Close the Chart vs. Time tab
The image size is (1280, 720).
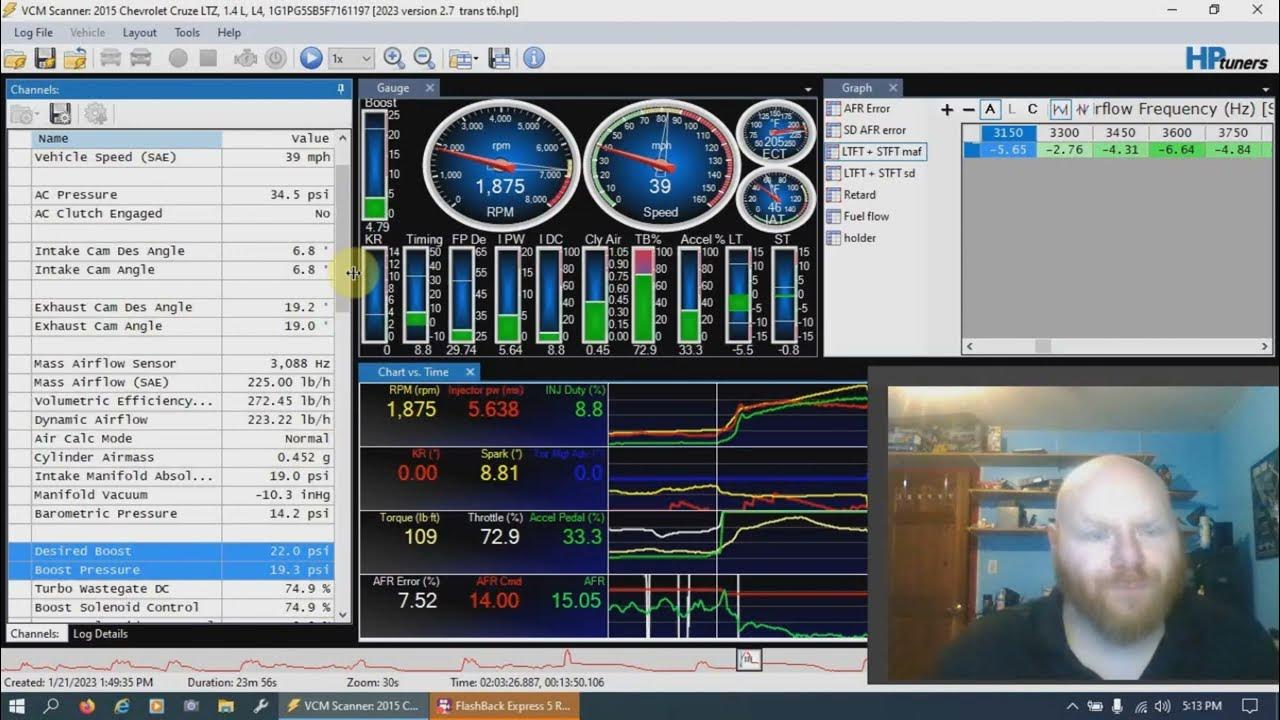pos(470,372)
